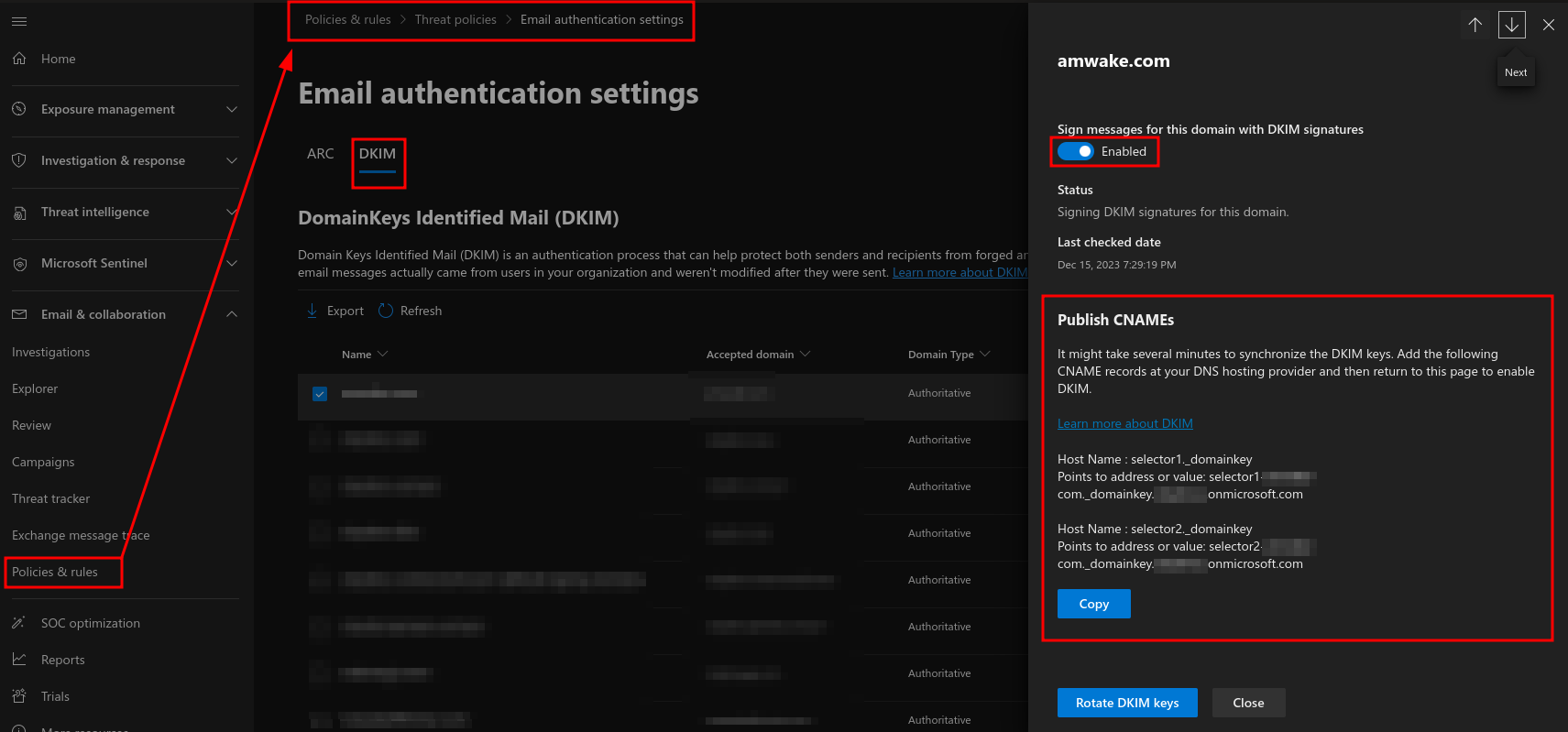Click the Microsoft Sentinel icon

coord(19,264)
